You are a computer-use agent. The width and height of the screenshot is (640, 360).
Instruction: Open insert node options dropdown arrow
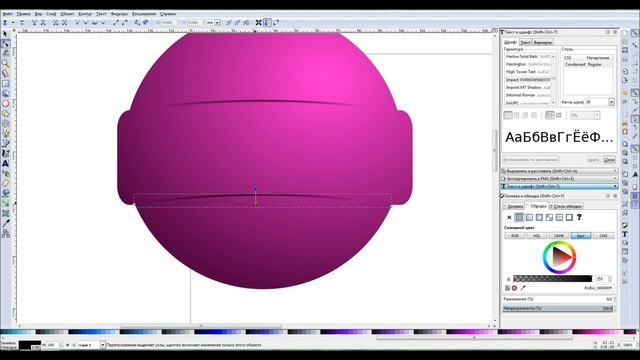click(x=13, y=23)
